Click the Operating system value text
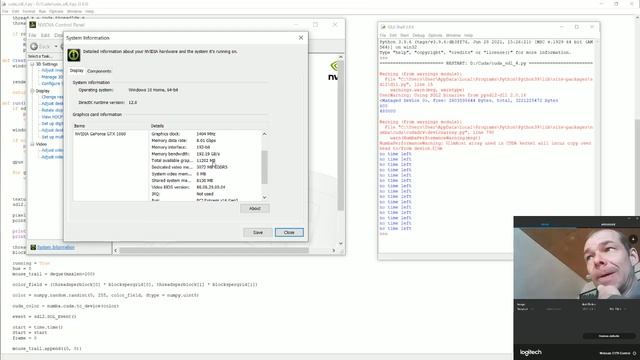Image resolution: width=640 pixels, height=360 pixels. [153, 90]
